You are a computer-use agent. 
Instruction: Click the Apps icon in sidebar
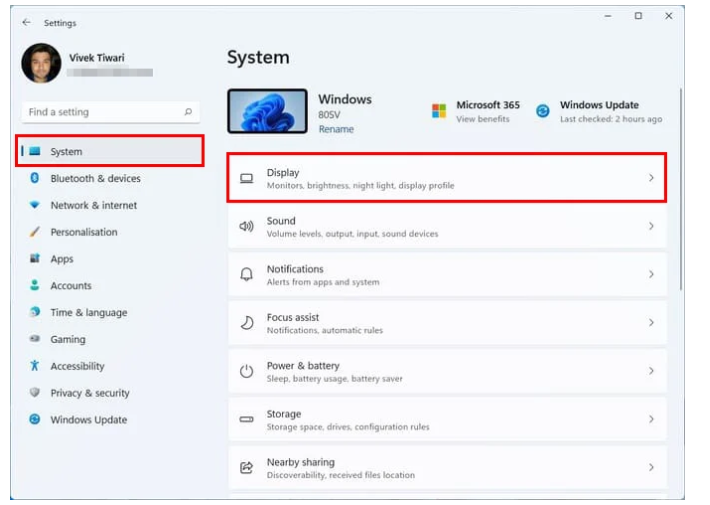coord(34,258)
